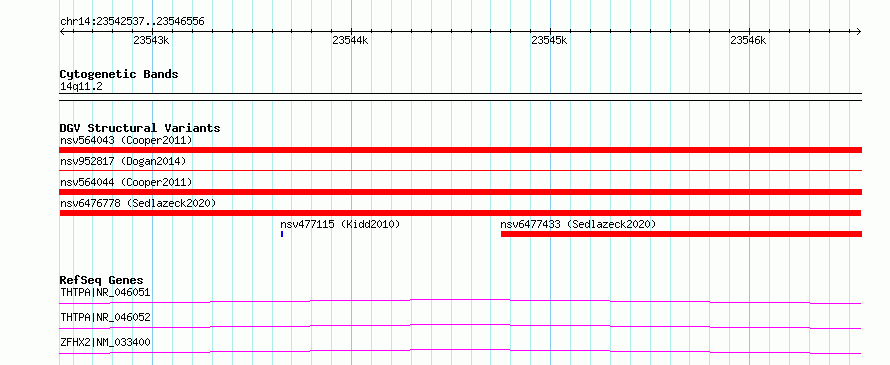Click the red bar under nsv564044
Image resolution: width=890 pixels, height=365 pixels.
460,192
